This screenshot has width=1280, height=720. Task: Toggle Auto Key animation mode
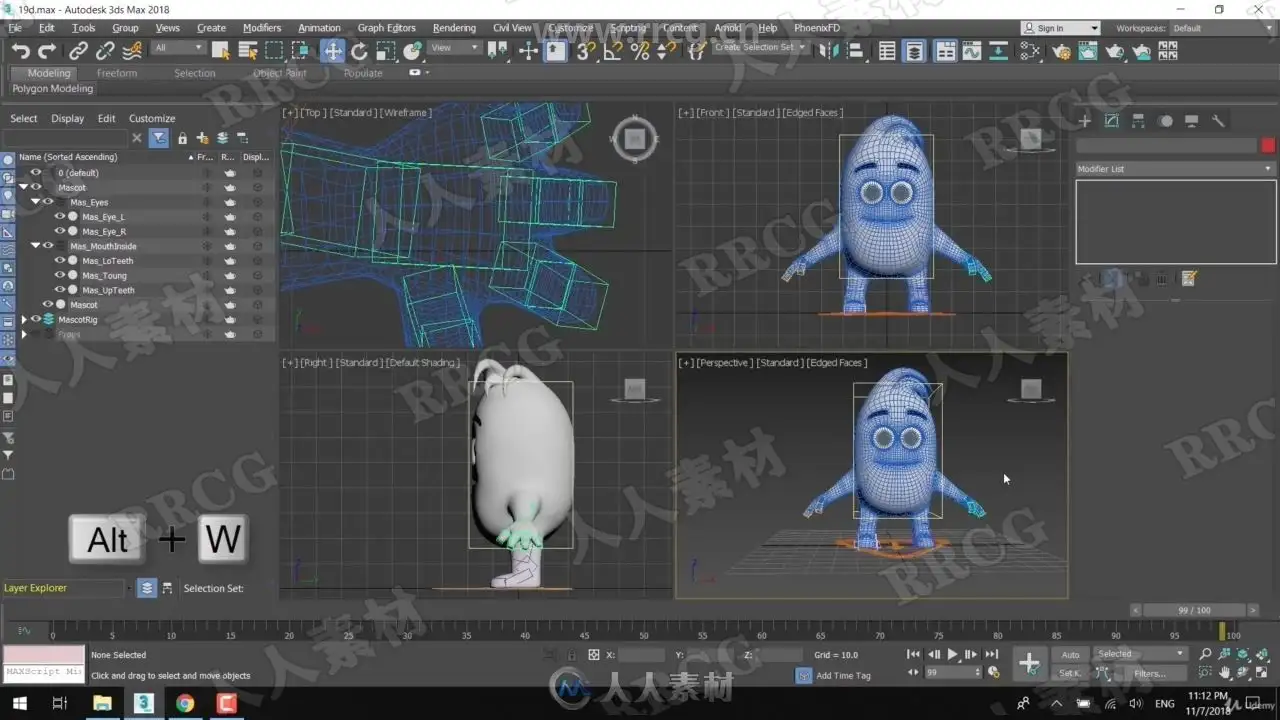coord(1070,655)
